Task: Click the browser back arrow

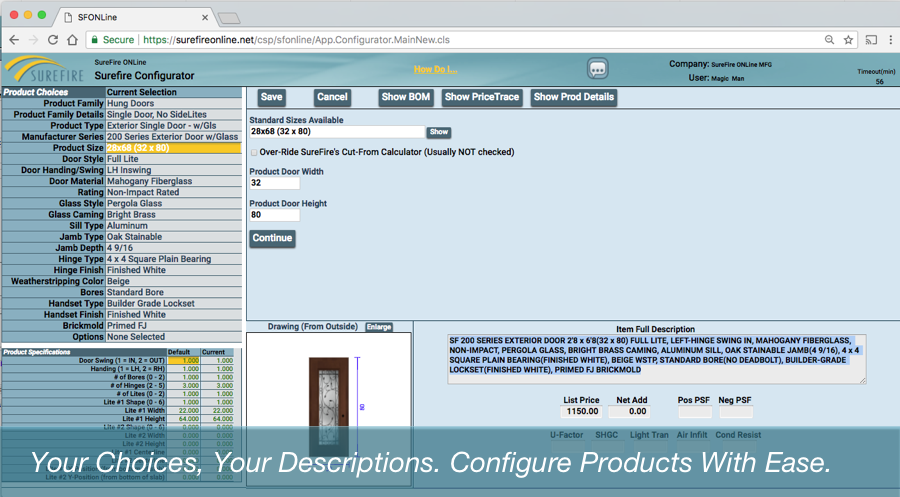Action: [14, 40]
